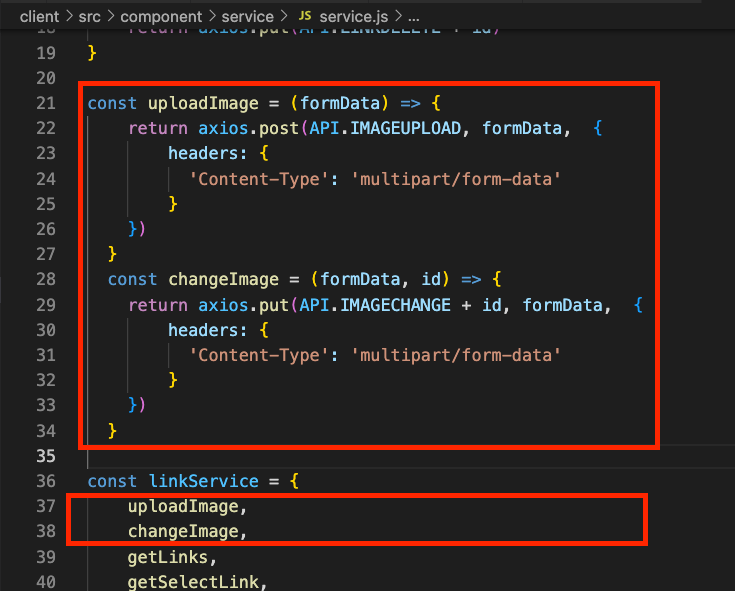Click 'axios' on line 22

[223, 128]
